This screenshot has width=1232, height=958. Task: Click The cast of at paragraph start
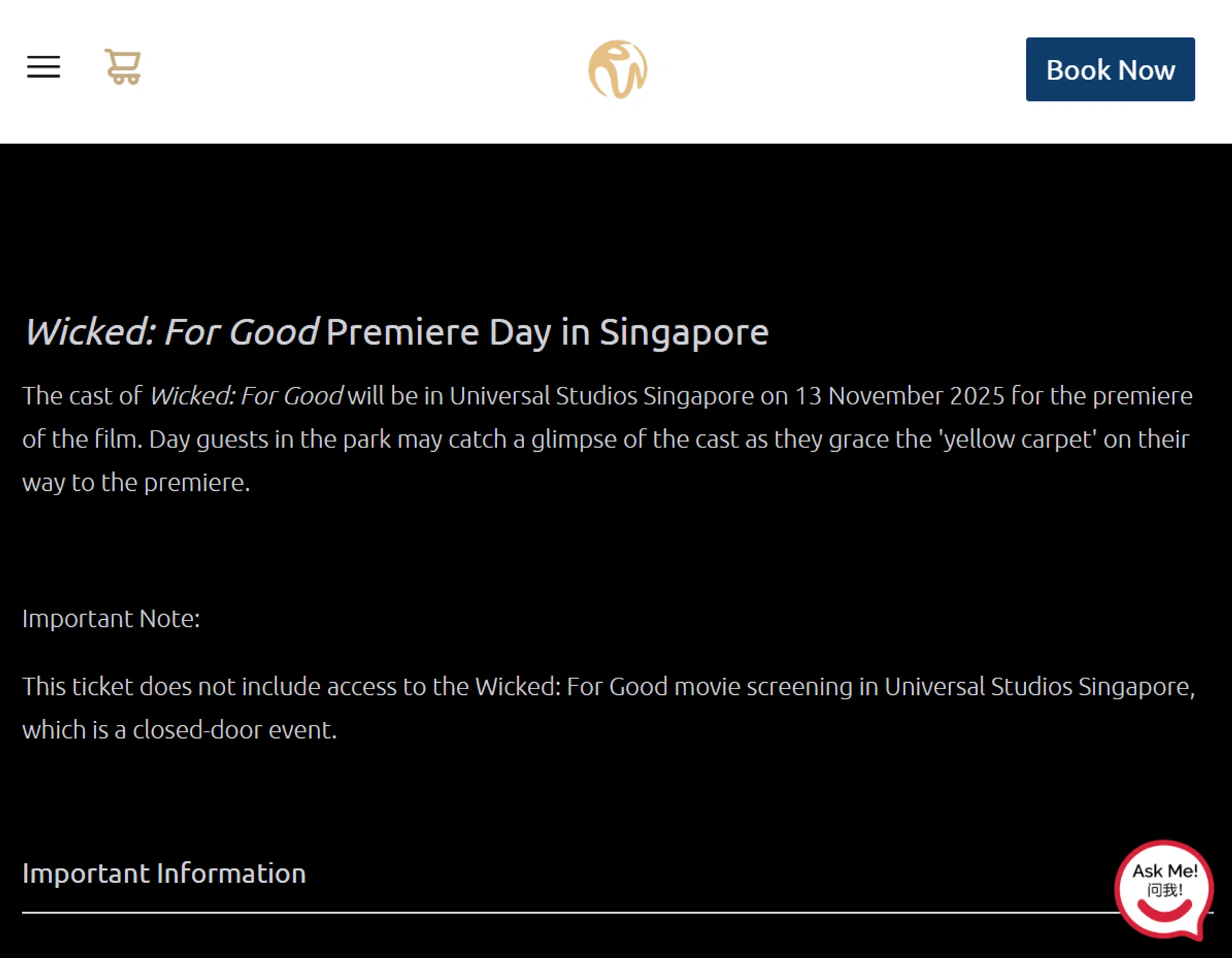[82, 396]
